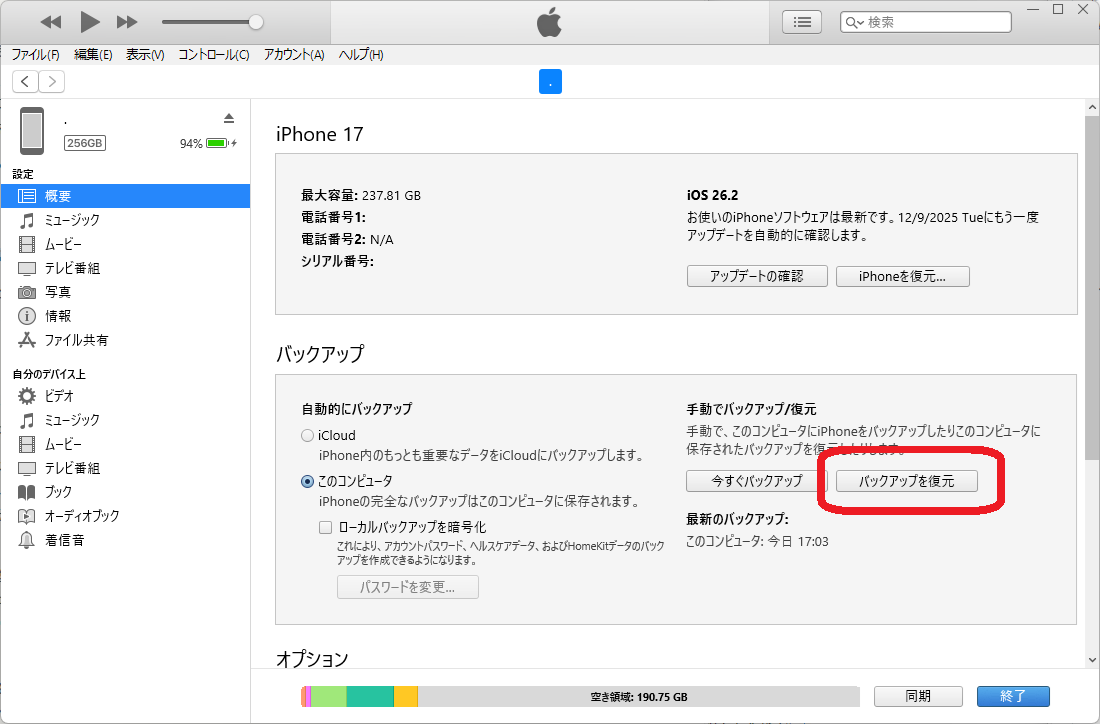This screenshot has height=724, width=1100.
Task: Open the コントロール(C) menu
Action: coord(213,55)
